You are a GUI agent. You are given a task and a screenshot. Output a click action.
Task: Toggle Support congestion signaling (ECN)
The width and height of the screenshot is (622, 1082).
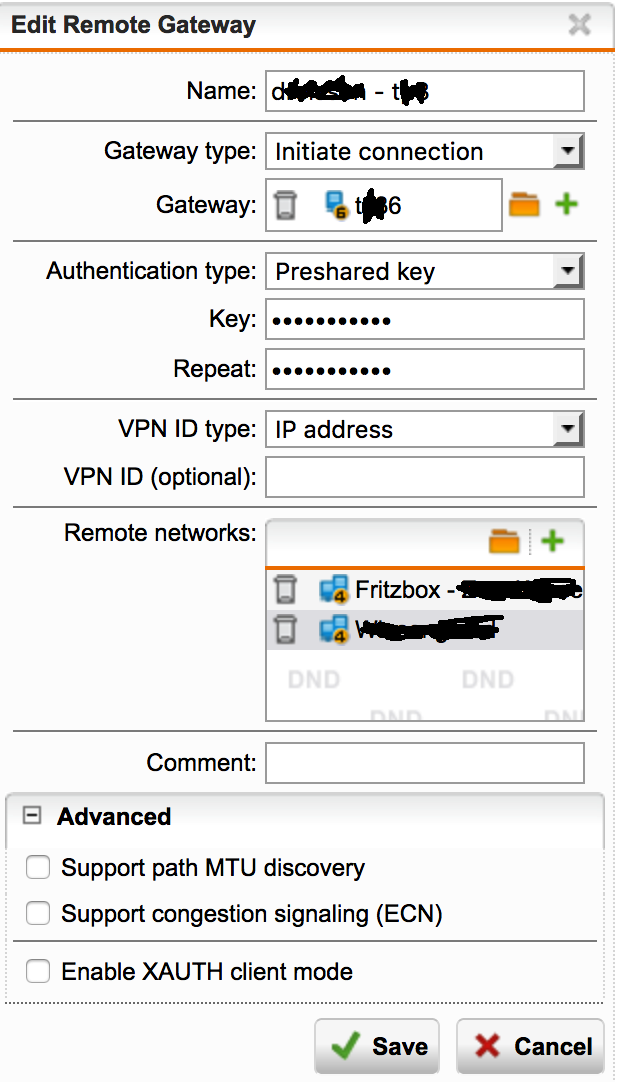click(x=38, y=914)
